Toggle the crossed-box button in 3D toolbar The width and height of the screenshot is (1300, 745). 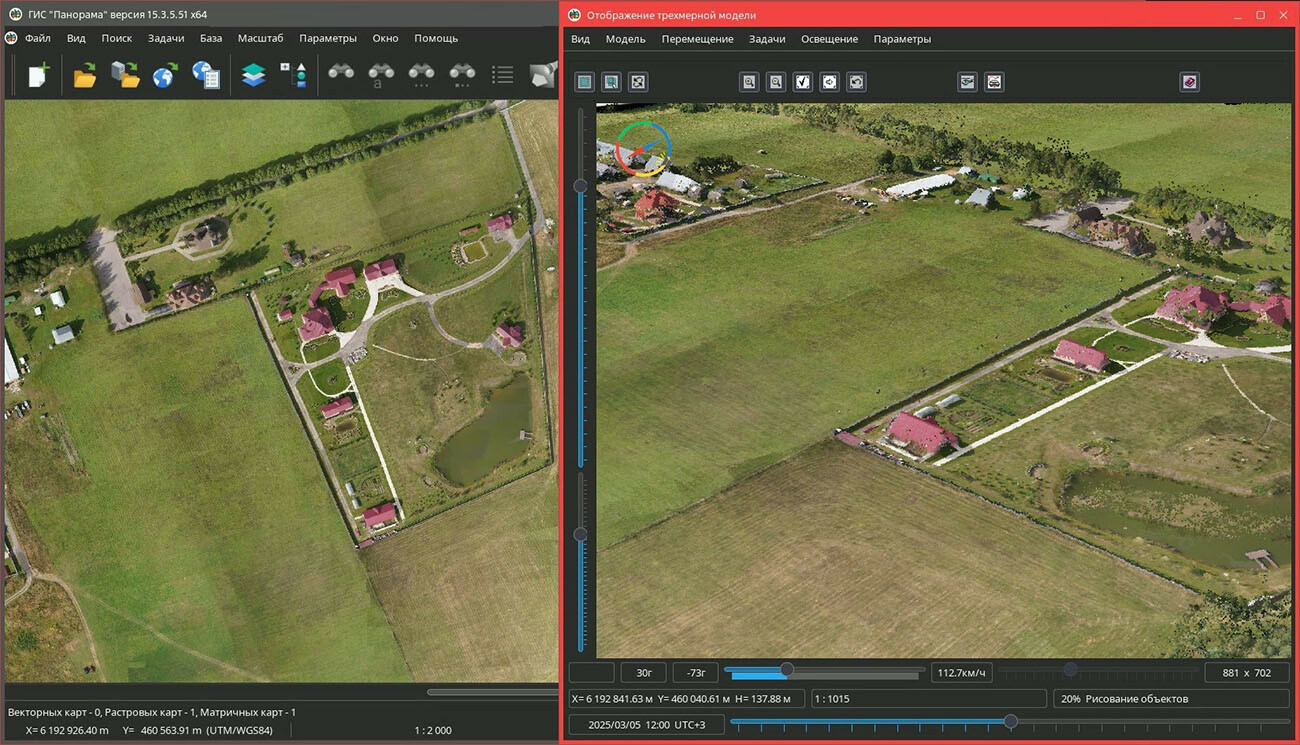pyautogui.click(x=638, y=82)
